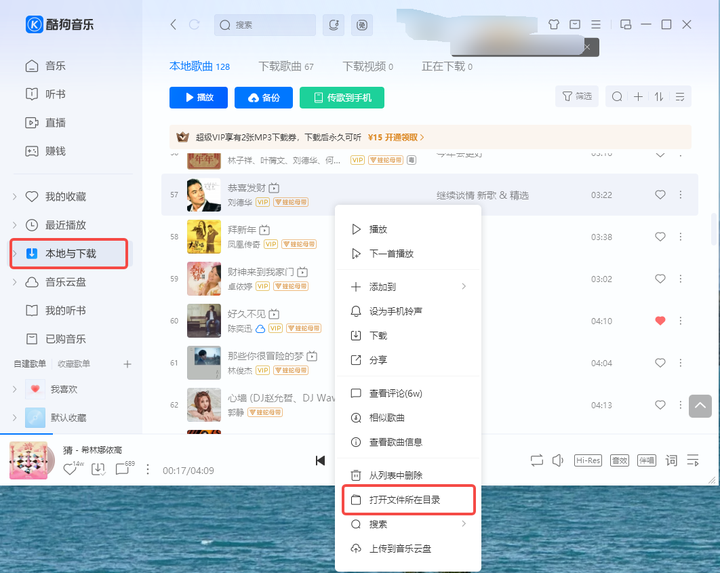Click the listen-to-identify song icon

point(334,25)
